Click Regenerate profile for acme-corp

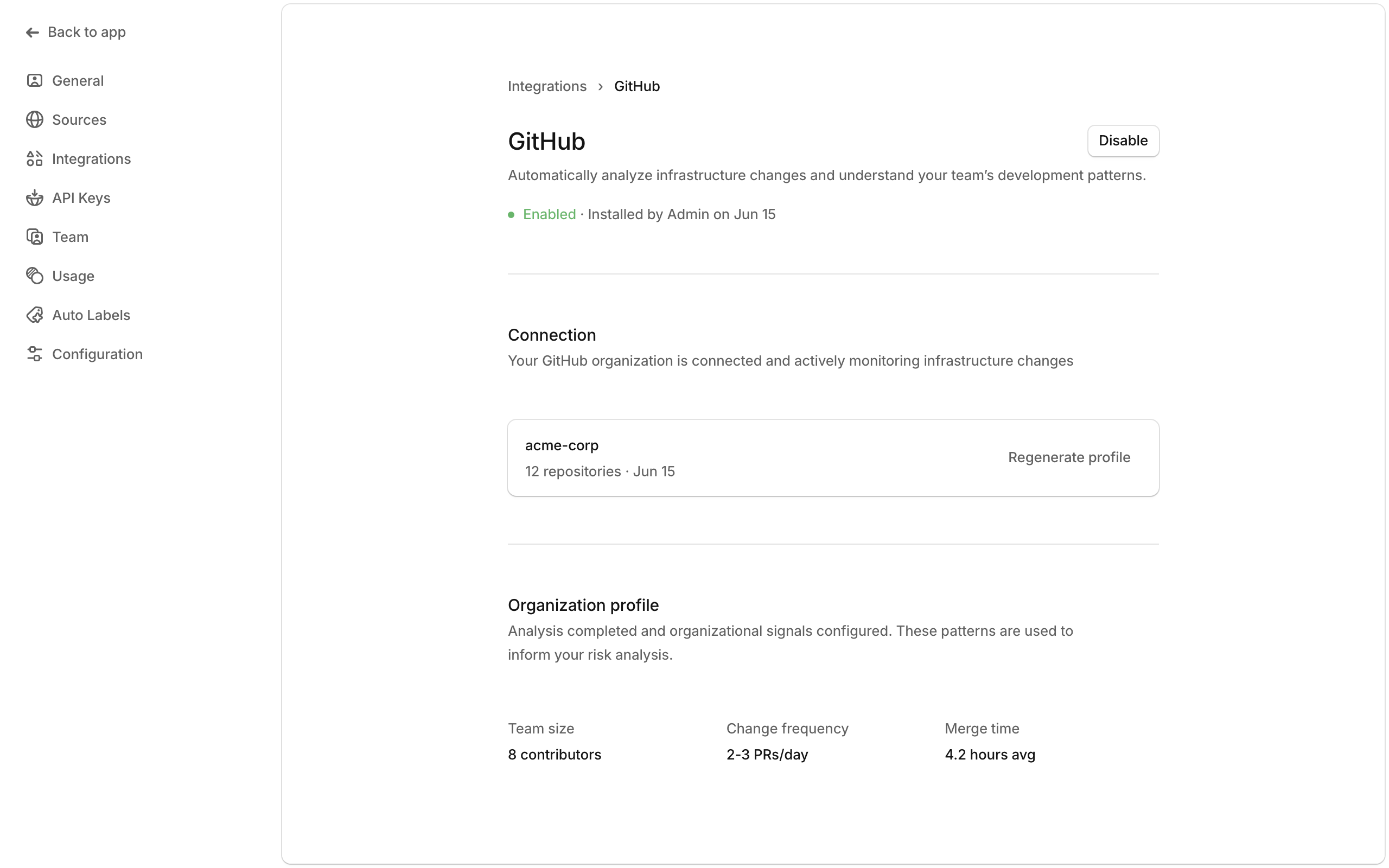coord(1069,457)
